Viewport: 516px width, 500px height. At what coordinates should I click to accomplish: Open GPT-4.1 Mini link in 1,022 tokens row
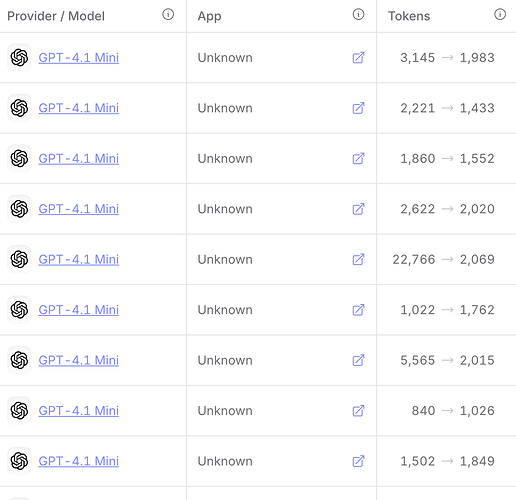tap(79, 310)
